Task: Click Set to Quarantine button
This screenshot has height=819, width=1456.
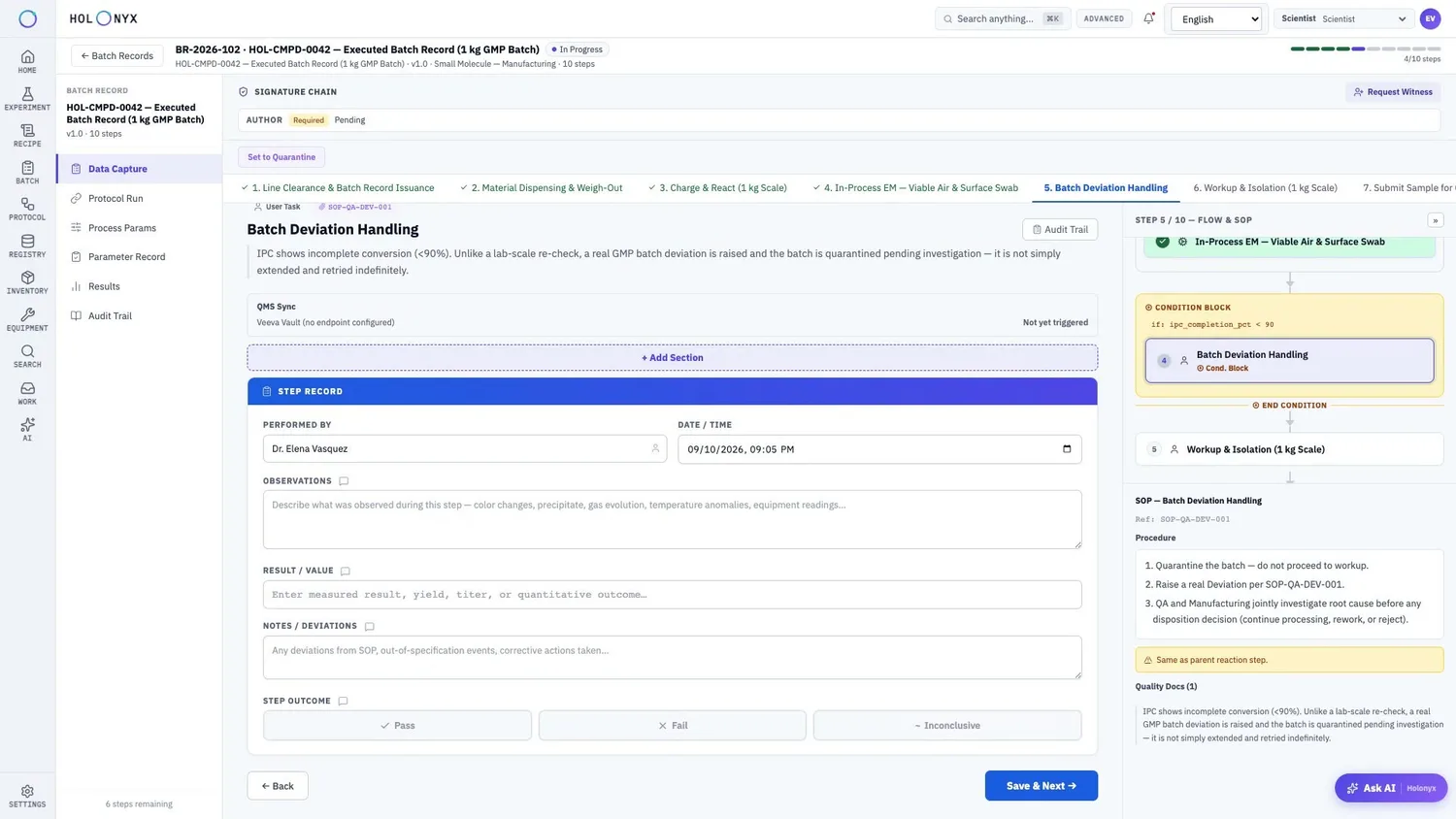Action: pyautogui.click(x=281, y=157)
